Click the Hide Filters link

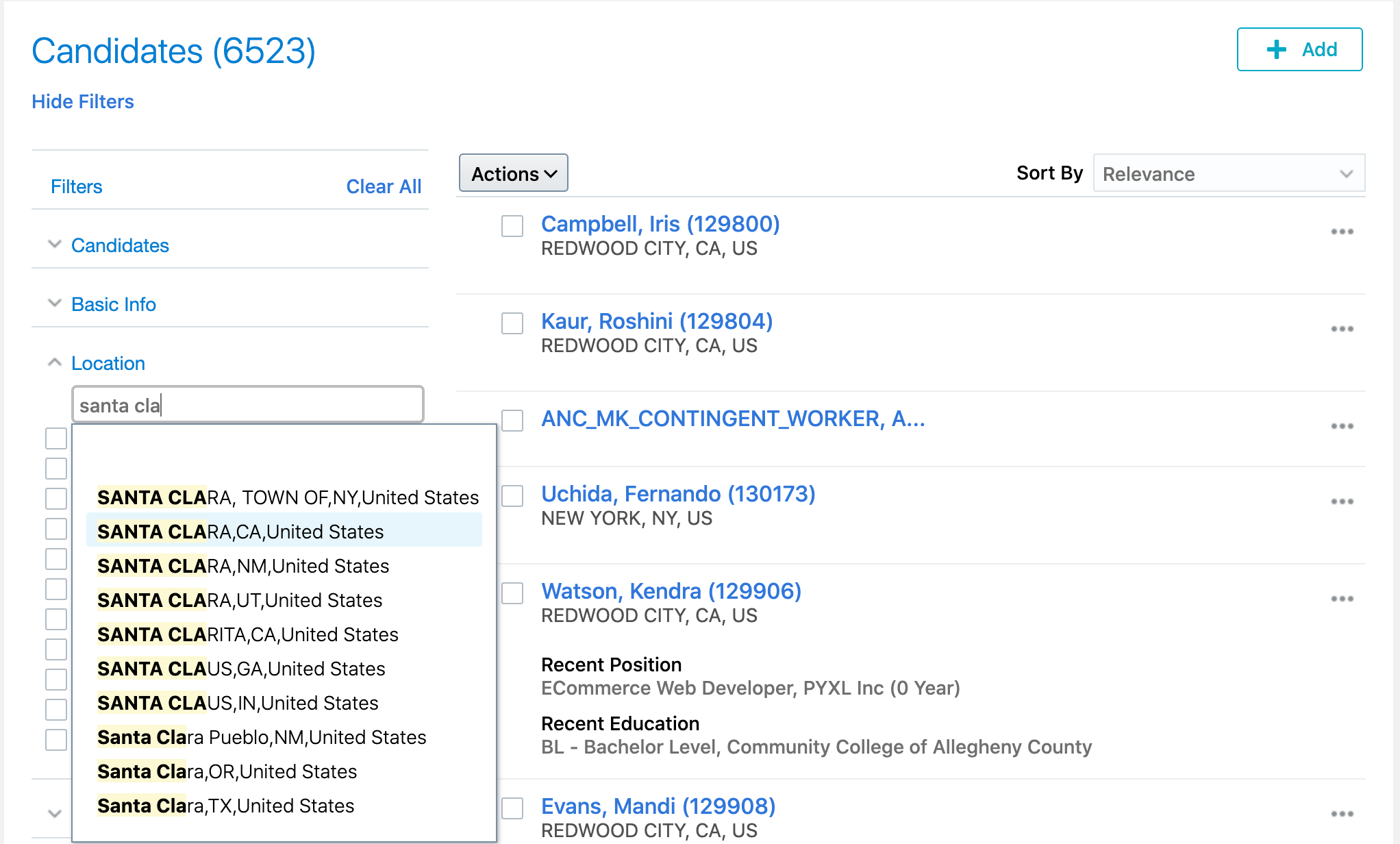point(83,101)
